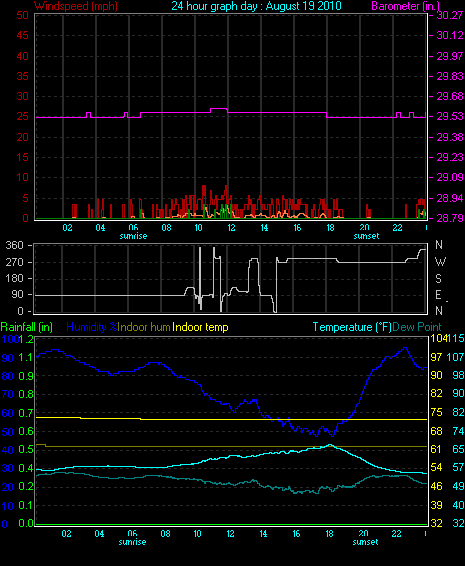Select the green rainfall axis value 0.4
Screen dimensions: 465x566
coord(26,468)
